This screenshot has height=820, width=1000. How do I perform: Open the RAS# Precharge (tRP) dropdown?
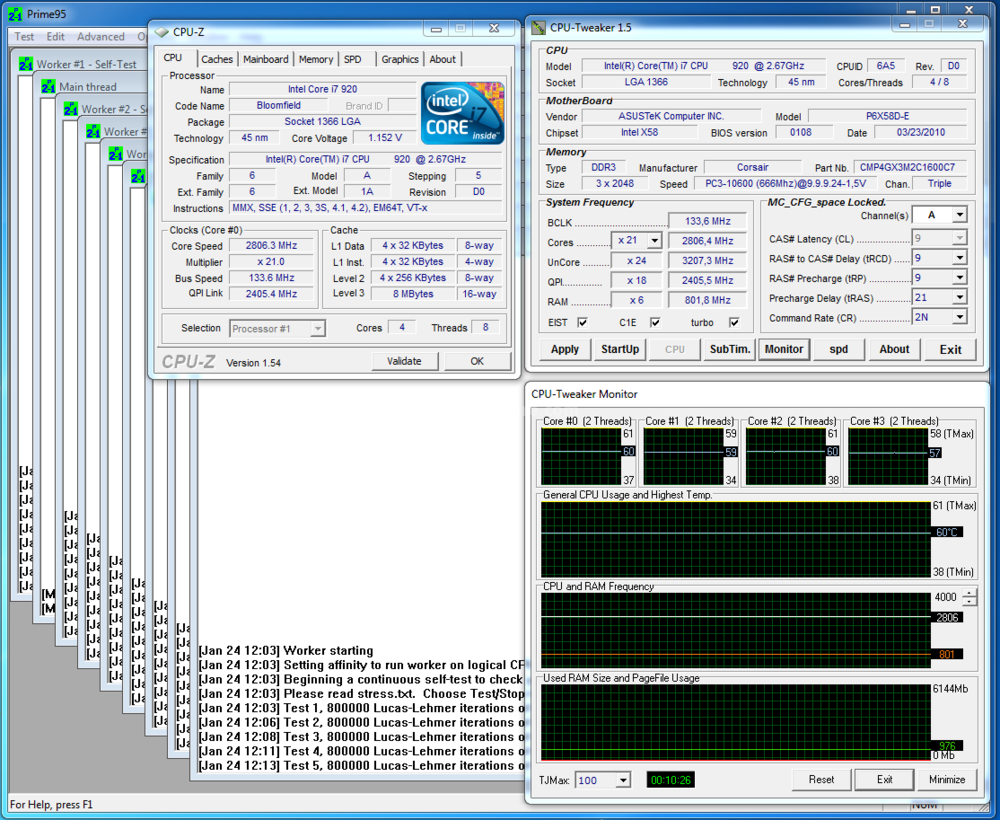[x=960, y=277]
